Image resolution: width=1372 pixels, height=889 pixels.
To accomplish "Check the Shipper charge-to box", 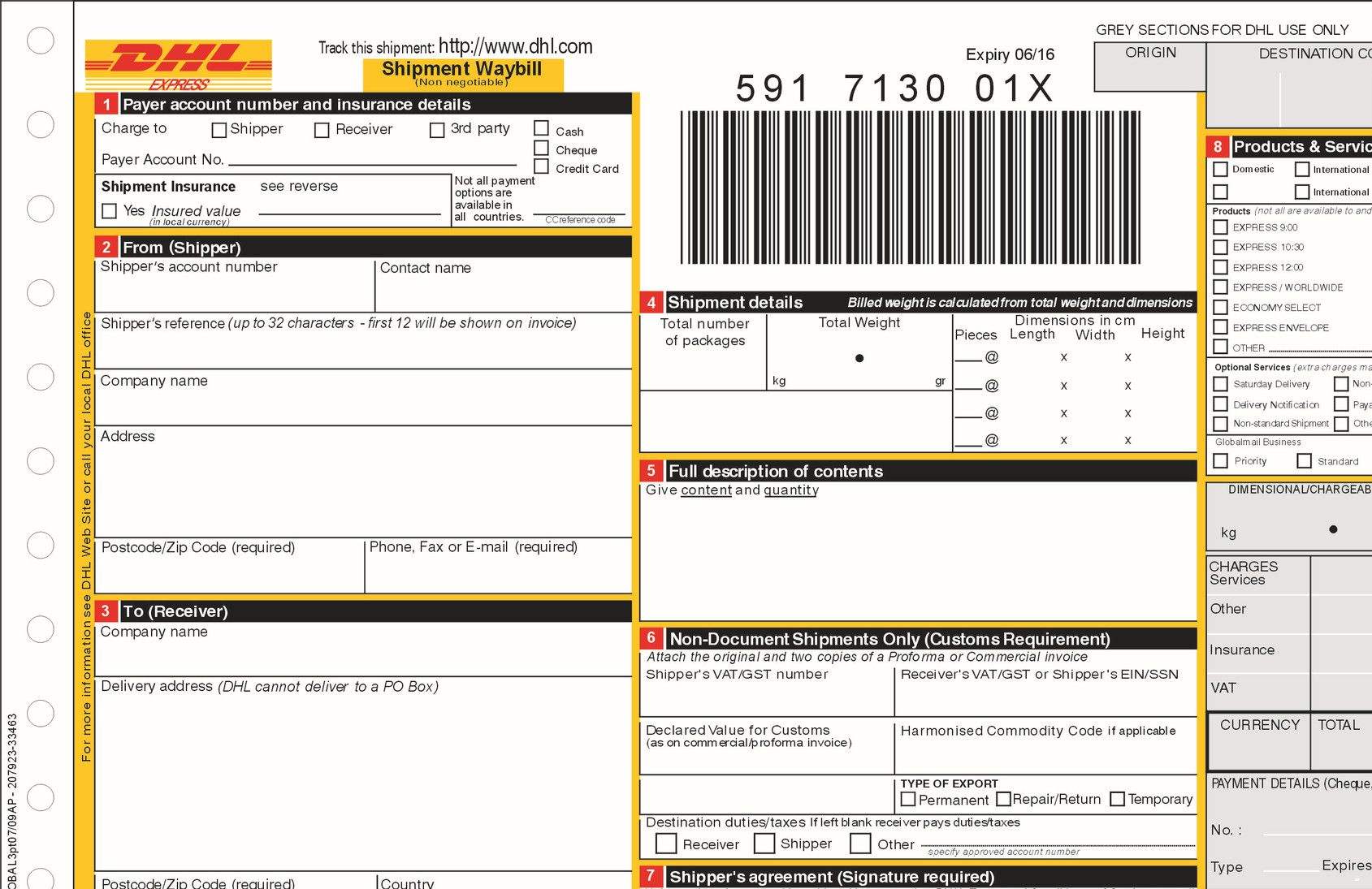I will click(x=219, y=130).
